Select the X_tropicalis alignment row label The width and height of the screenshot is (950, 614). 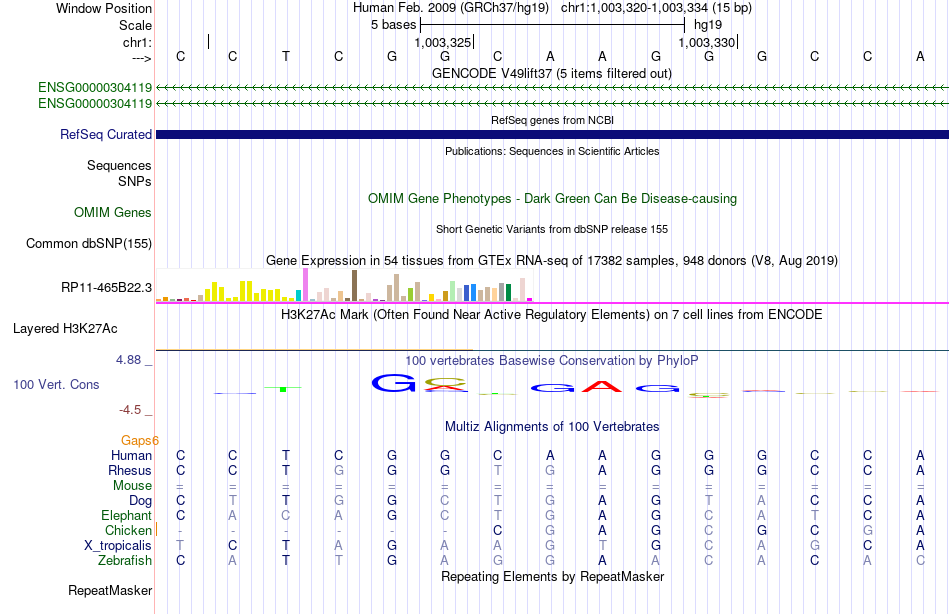118,546
